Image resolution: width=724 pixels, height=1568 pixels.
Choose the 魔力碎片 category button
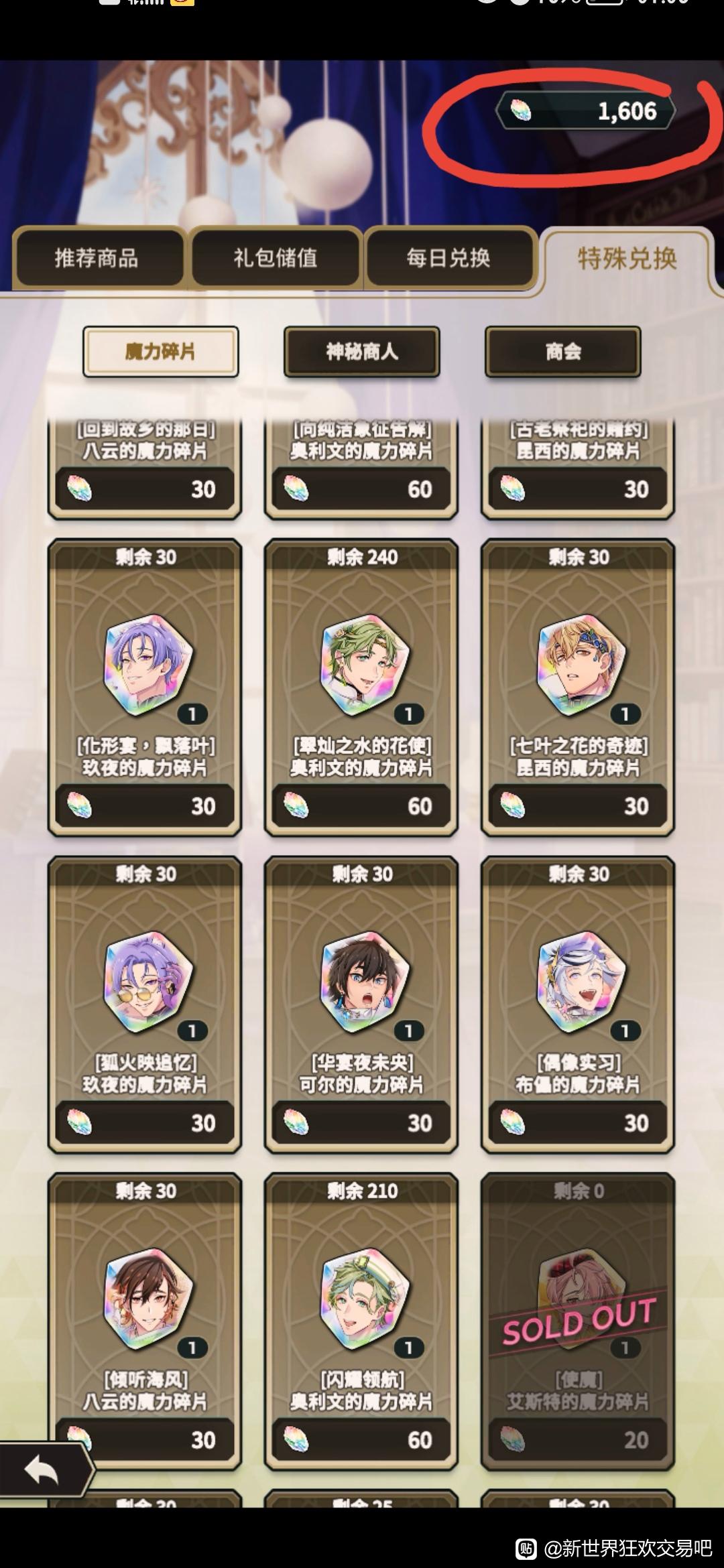click(x=161, y=352)
